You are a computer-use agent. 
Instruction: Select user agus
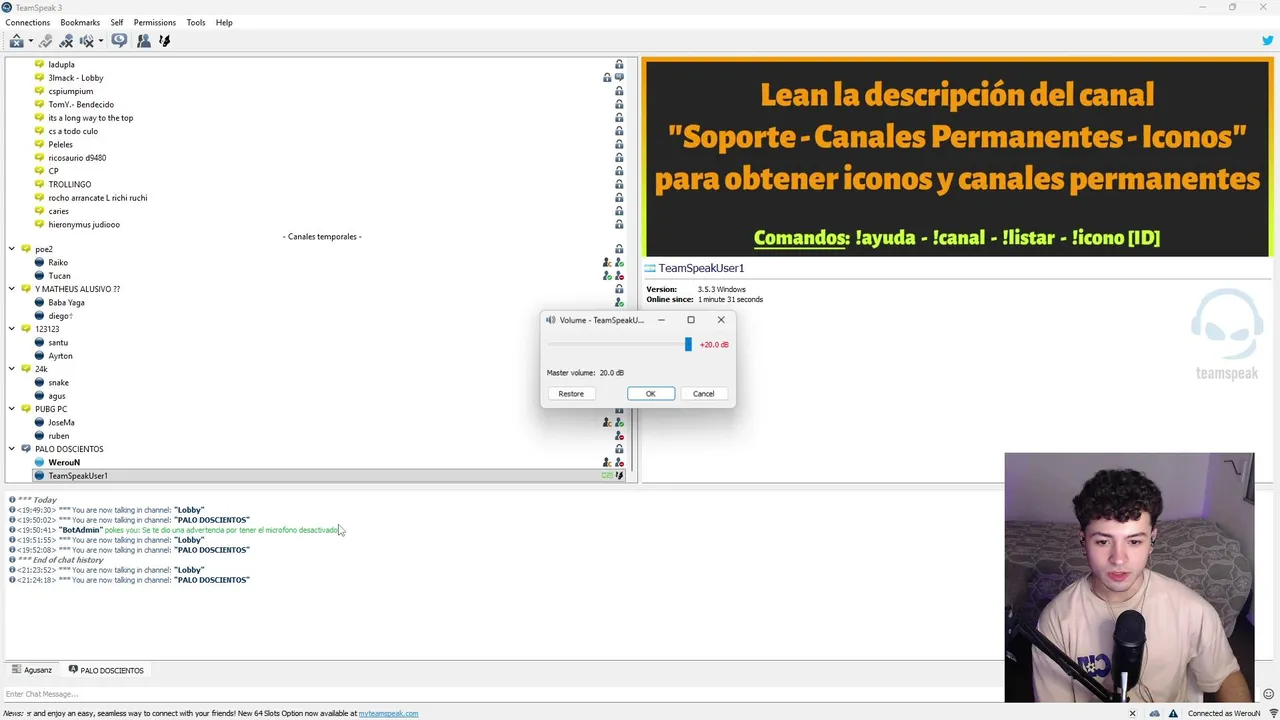click(57, 396)
